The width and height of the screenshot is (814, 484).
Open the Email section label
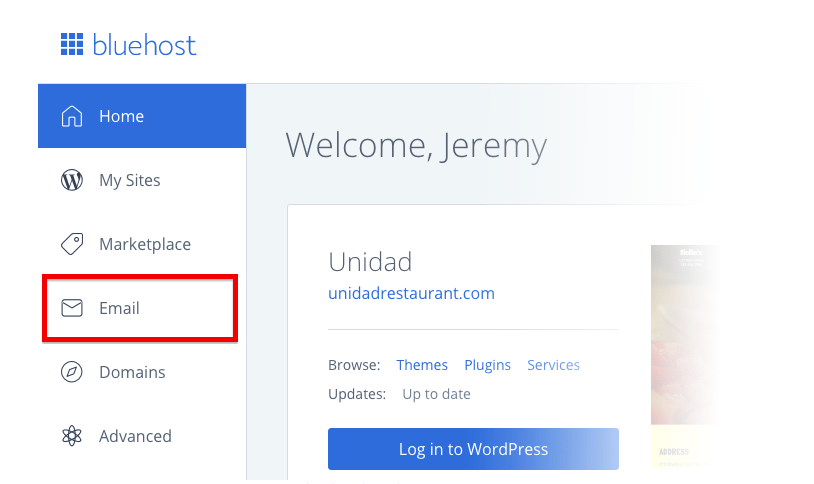(119, 308)
